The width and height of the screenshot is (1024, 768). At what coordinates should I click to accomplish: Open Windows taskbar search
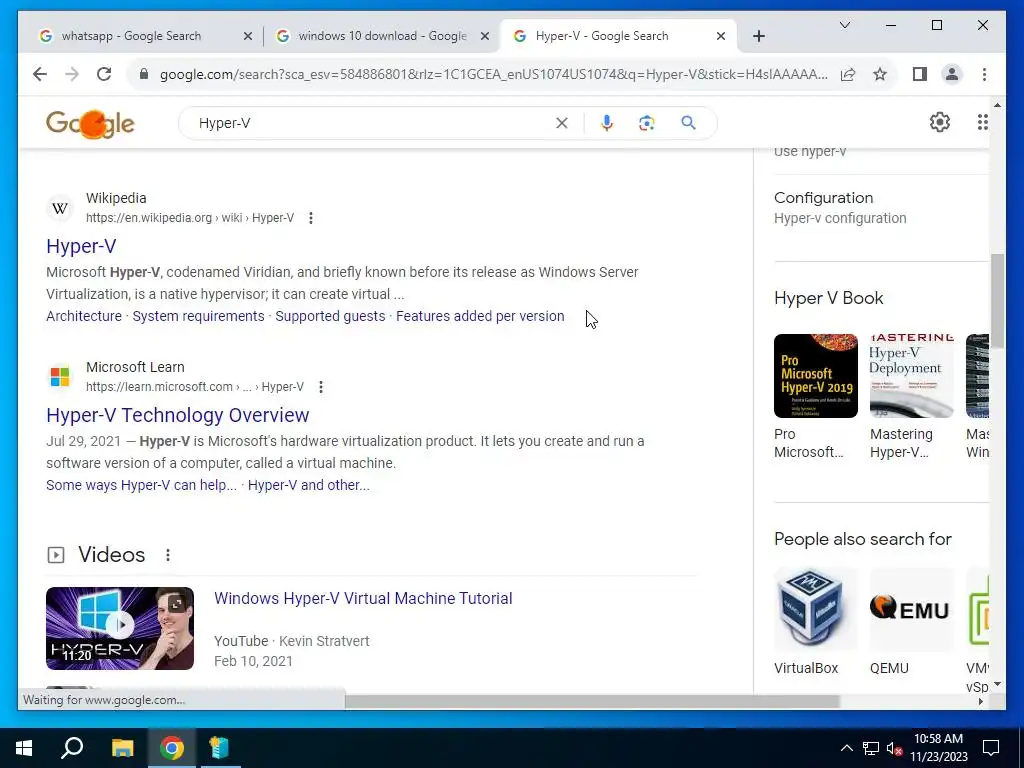click(x=72, y=748)
